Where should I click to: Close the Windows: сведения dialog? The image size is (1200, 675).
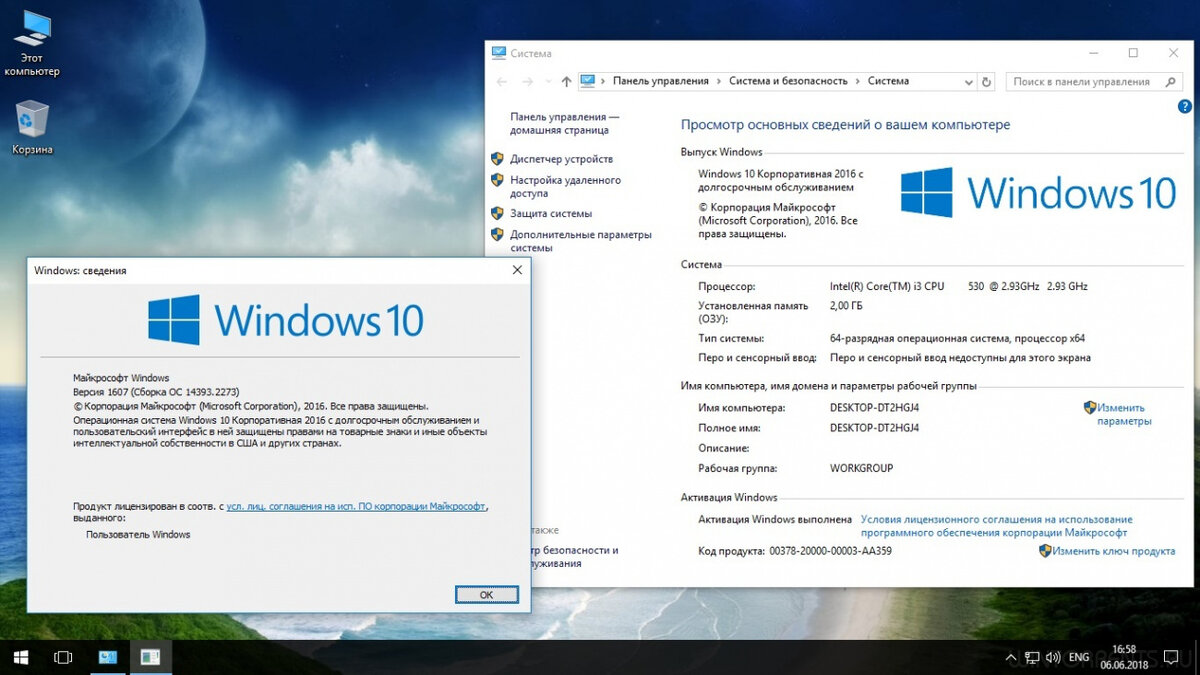517,270
